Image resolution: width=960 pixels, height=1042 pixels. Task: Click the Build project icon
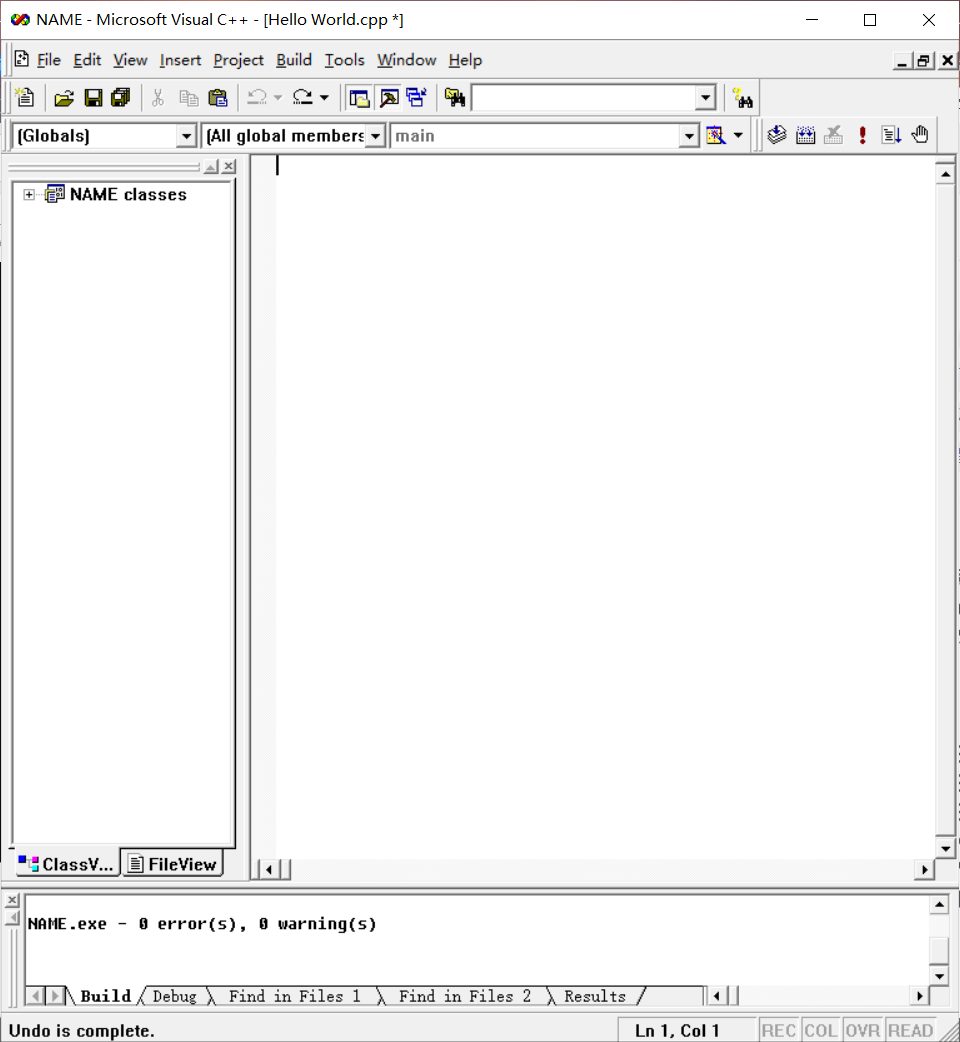(805, 135)
